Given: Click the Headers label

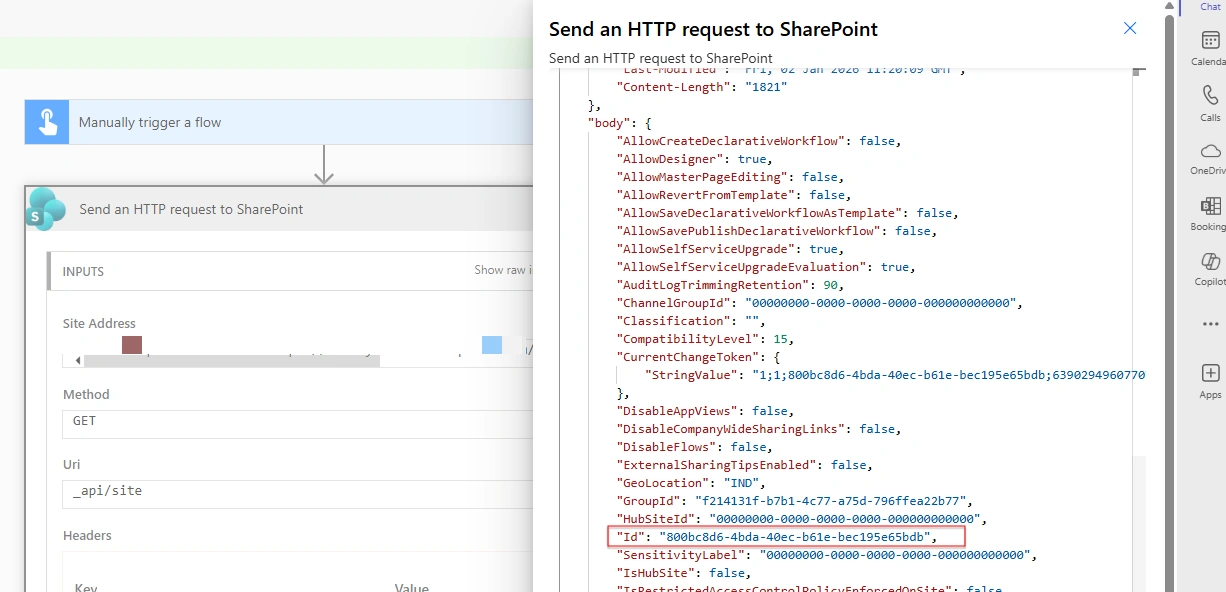Looking at the screenshot, I should pos(87,535).
